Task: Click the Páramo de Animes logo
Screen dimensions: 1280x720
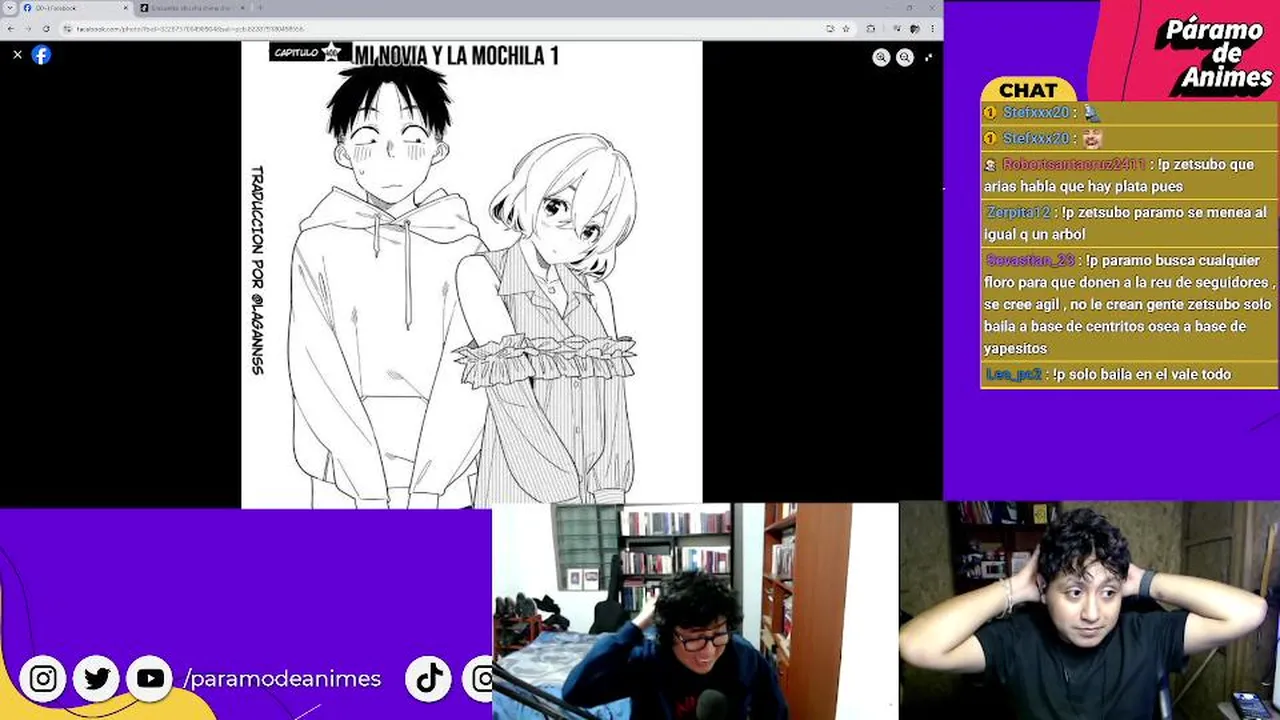Action: 1214,55
